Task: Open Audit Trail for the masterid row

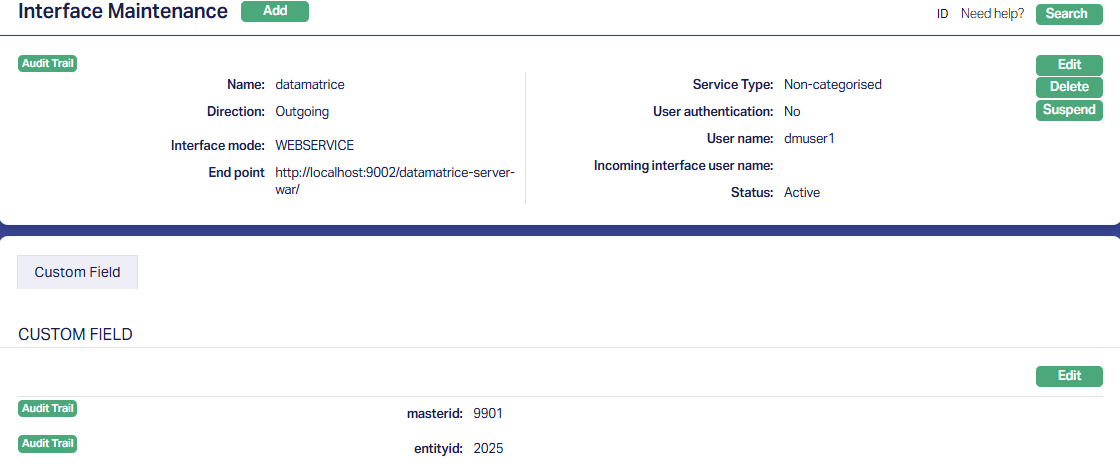Action: (48, 408)
